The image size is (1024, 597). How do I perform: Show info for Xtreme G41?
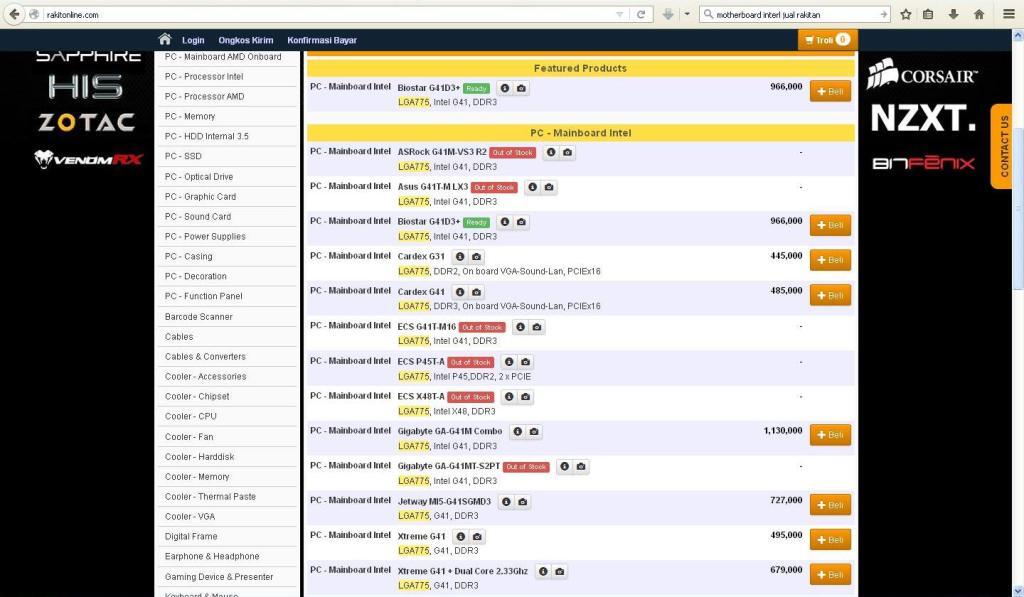coord(460,536)
